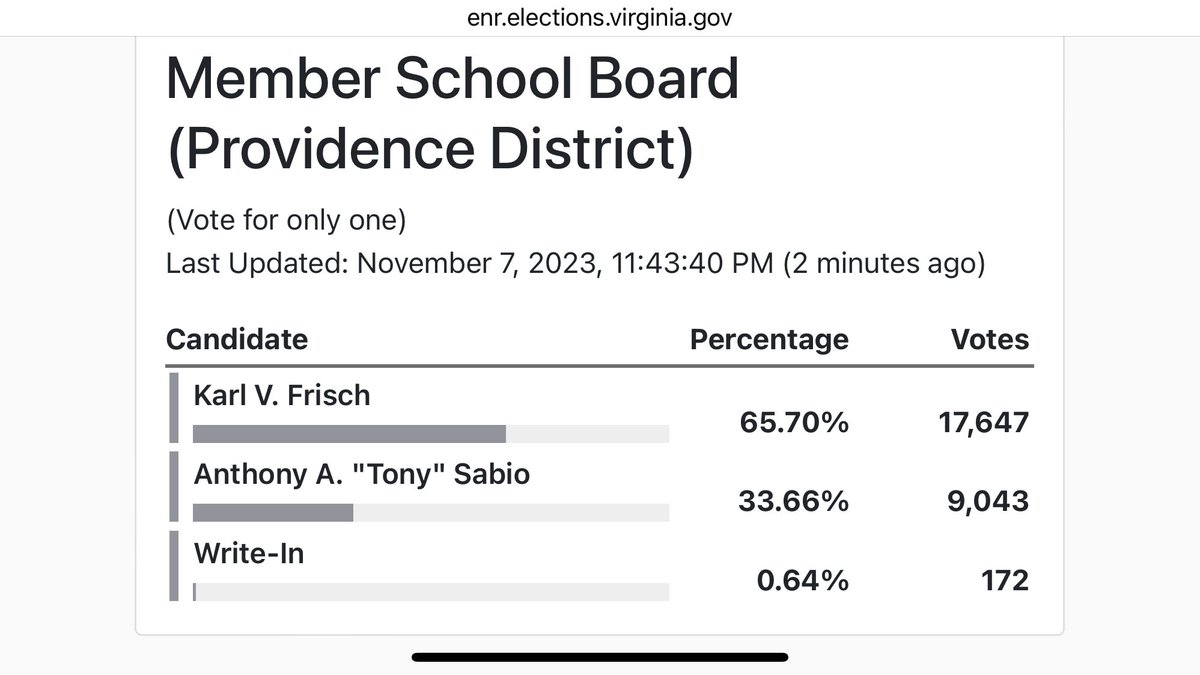Select Anthony A. "Tony" Sabio's name

tap(361, 474)
